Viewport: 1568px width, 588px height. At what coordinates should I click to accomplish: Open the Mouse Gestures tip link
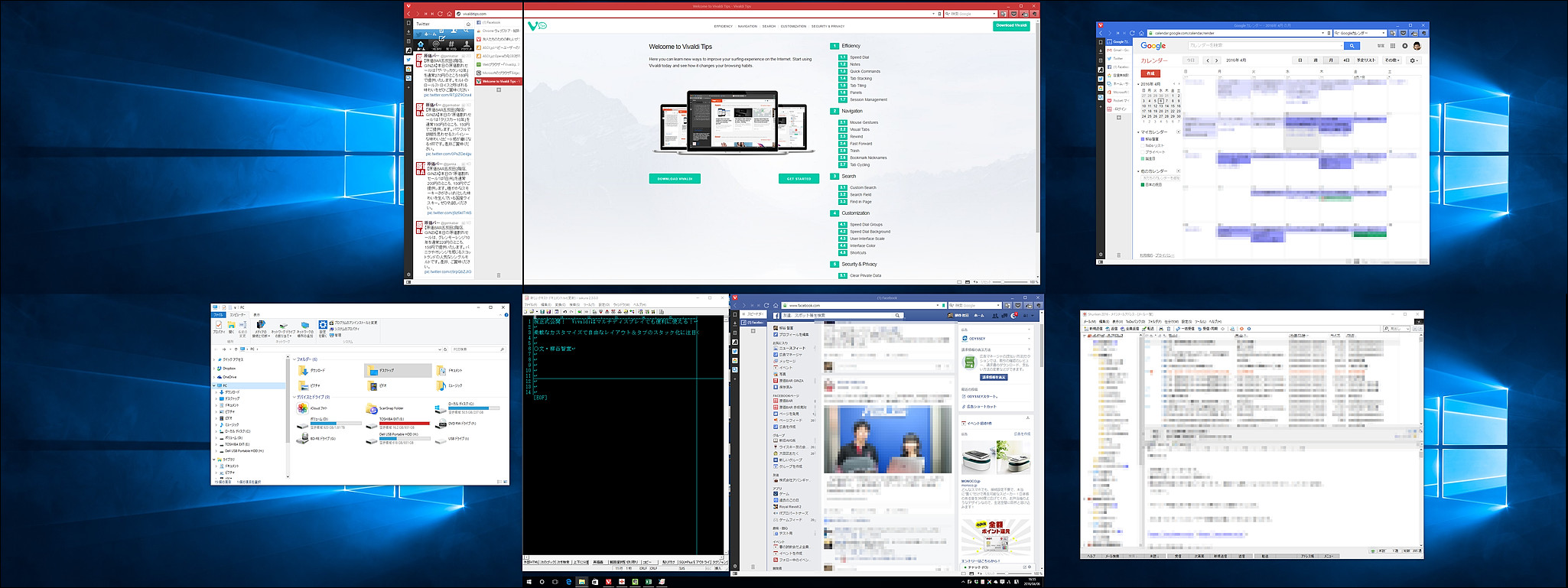point(864,122)
